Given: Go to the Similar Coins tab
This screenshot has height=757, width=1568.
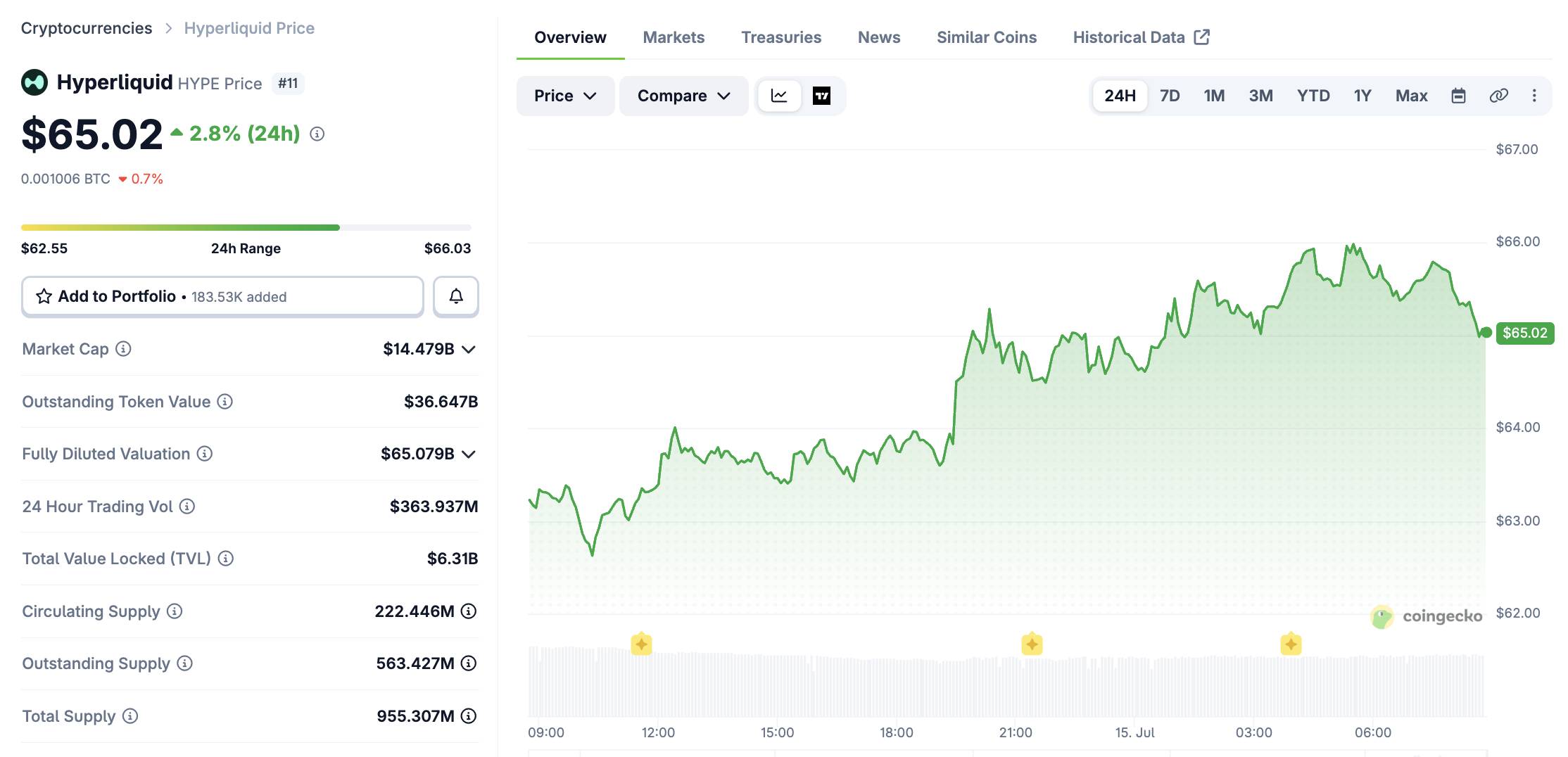Looking at the screenshot, I should (987, 37).
